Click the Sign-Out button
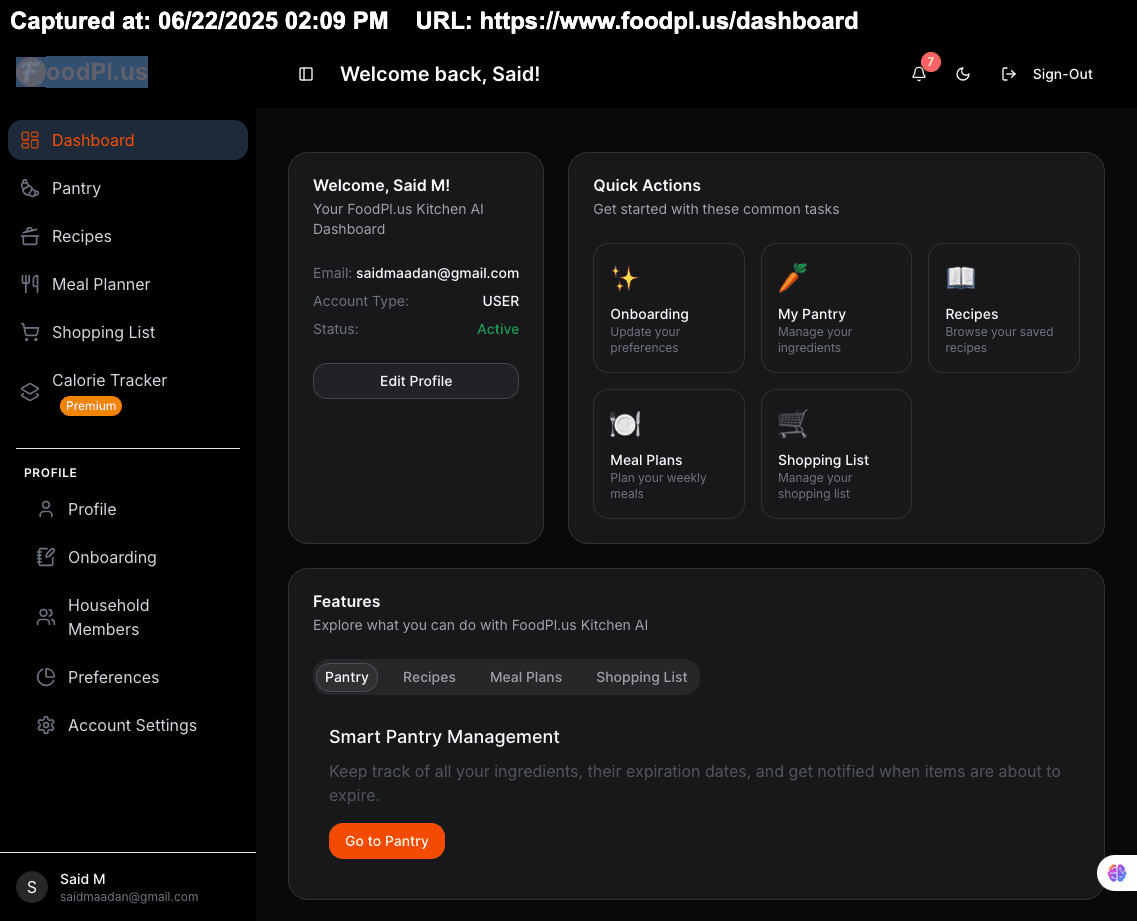This screenshot has width=1137, height=921. 1047,74
